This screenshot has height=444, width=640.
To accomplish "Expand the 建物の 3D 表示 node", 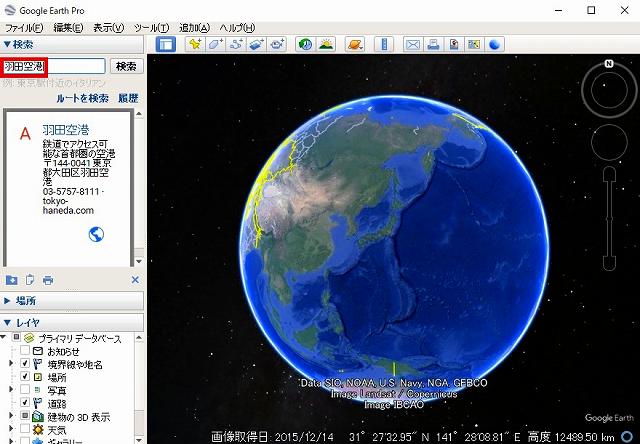I will coord(11,415).
